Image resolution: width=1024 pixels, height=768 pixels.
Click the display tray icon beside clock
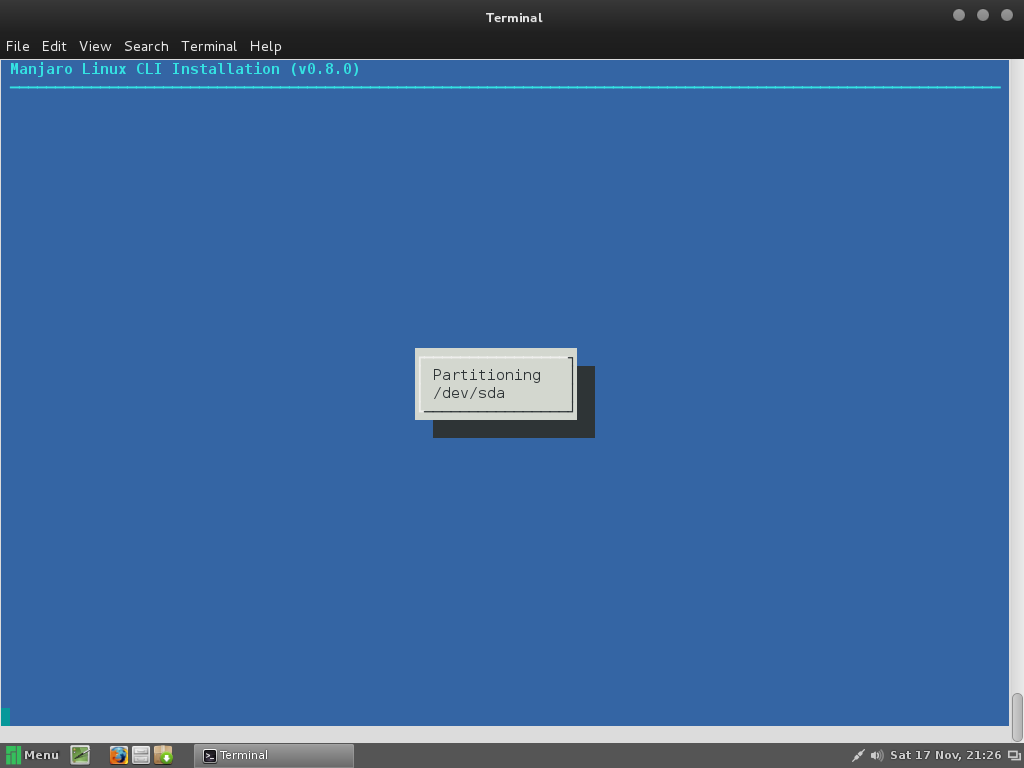pos(1014,756)
